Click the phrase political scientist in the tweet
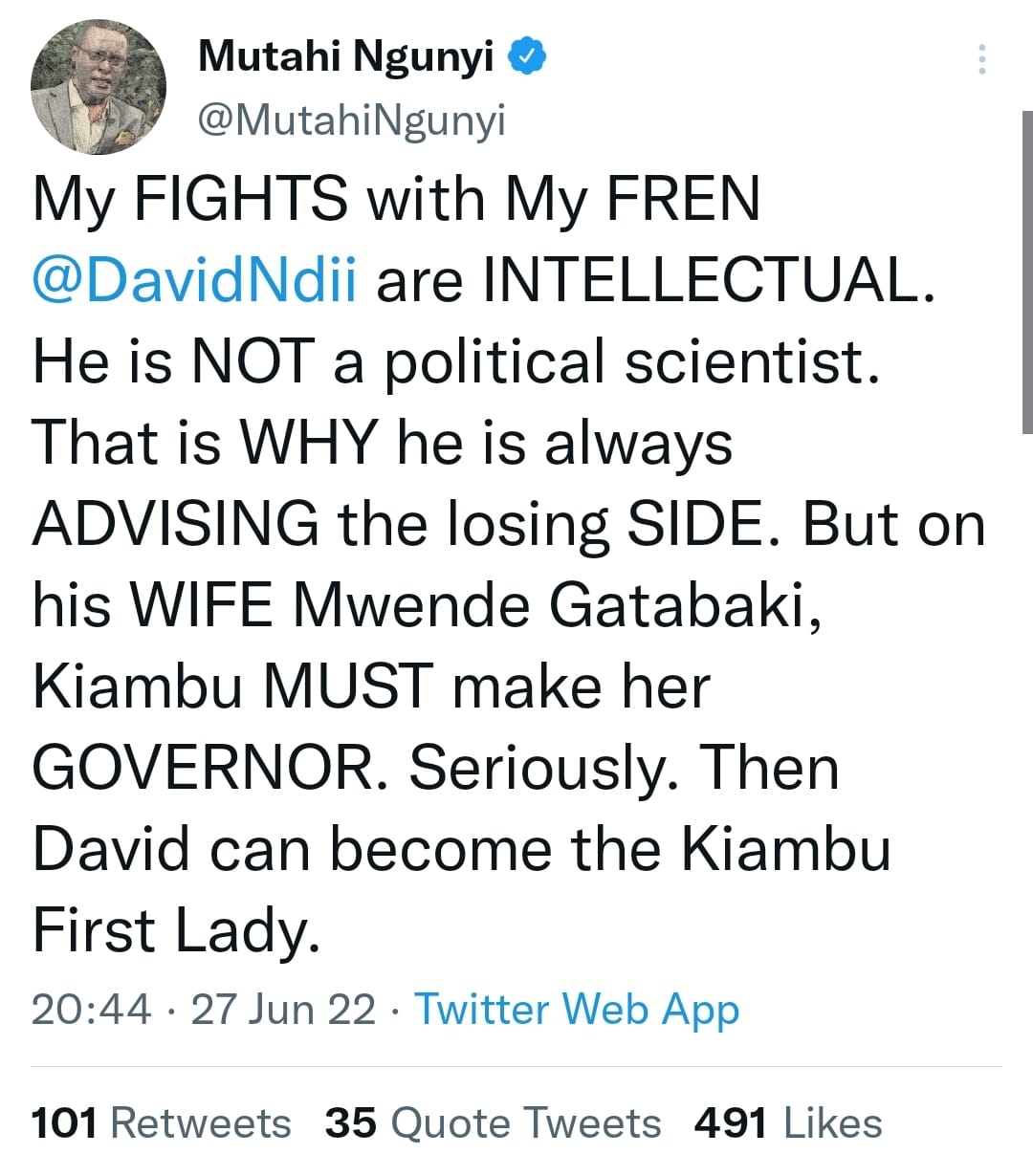The image size is (1033, 1176). pyautogui.click(x=629, y=362)
